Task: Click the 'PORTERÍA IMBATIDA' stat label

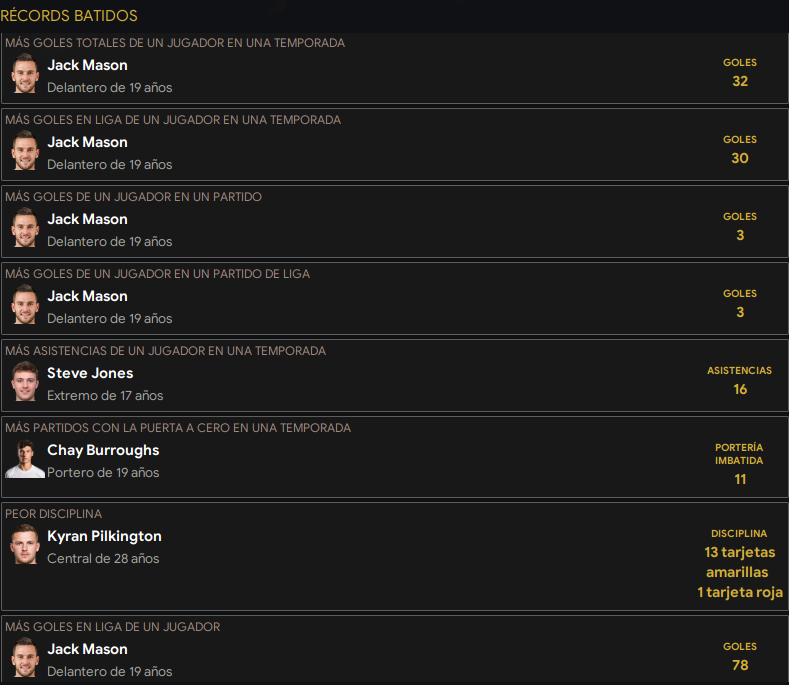Action: pos(739,454)
